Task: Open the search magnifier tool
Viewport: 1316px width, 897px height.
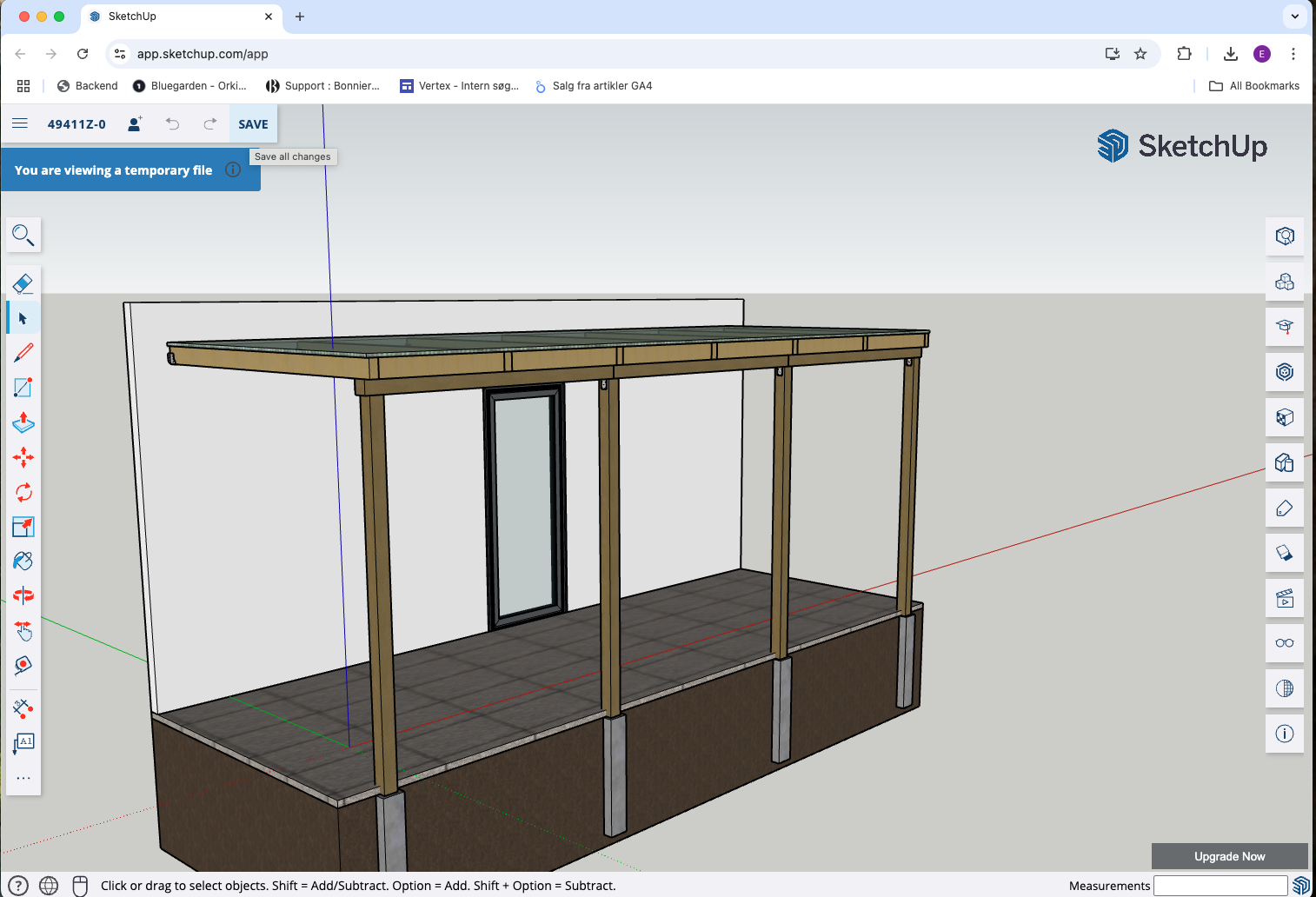Action: [23, 235]
